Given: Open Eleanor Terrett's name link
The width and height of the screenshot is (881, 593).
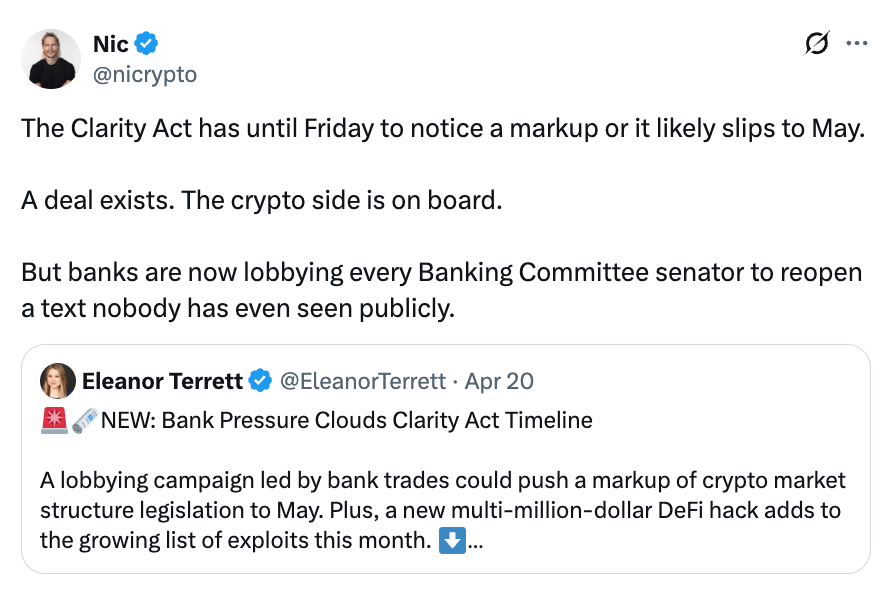Looking at the screenshot, I should point(162,381).
